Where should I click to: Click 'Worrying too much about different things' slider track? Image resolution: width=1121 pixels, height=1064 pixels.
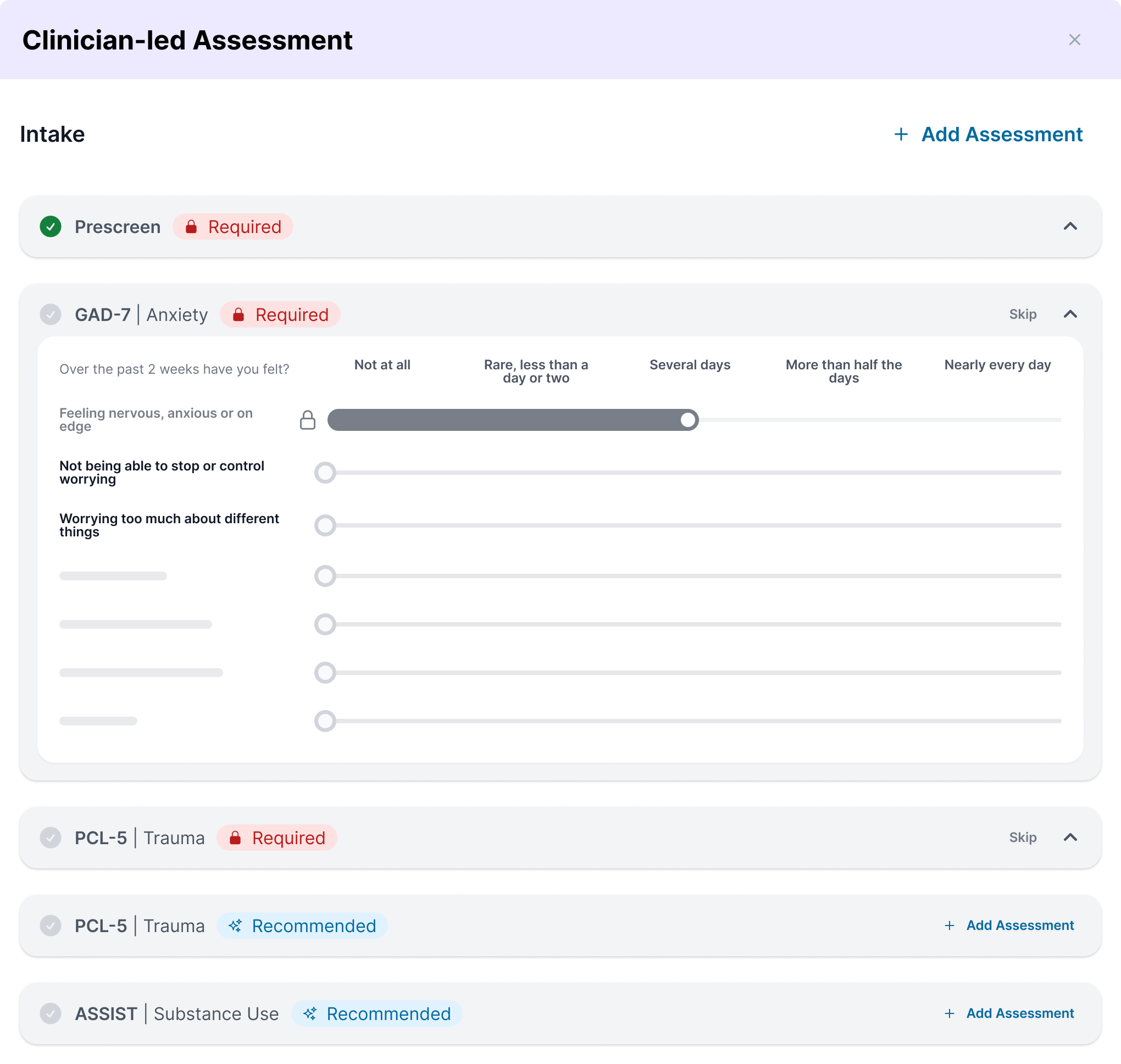(x=697, y=525)
